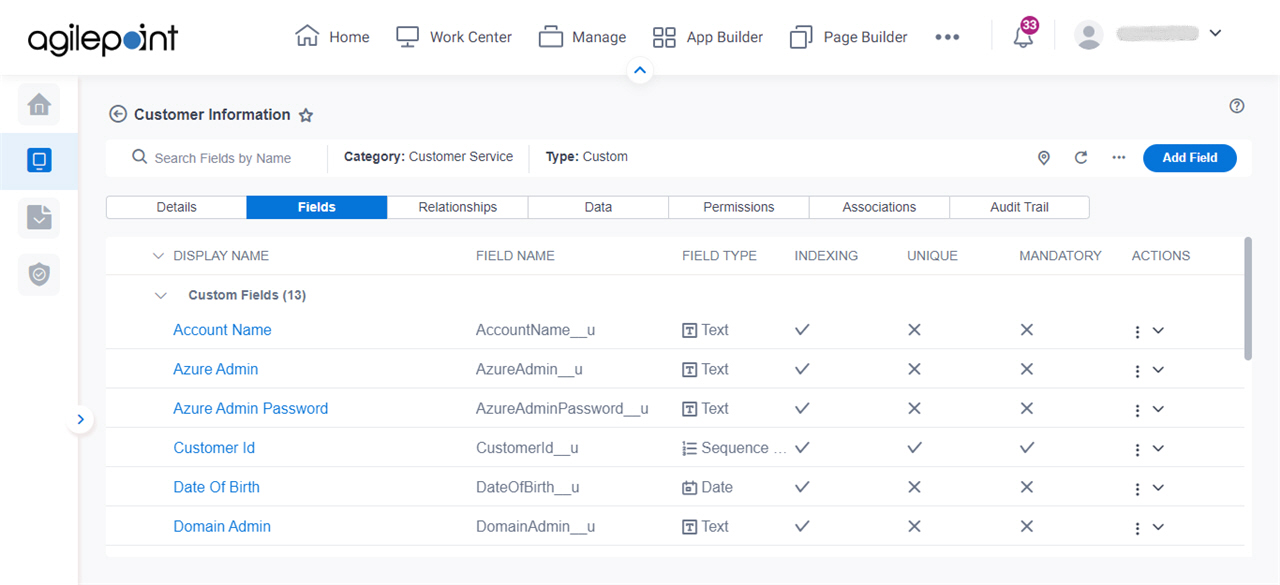Screen dimensions: 1280x585
Task: Open actions kebab menu for Domain Admin
Action: coord(1138,528)
